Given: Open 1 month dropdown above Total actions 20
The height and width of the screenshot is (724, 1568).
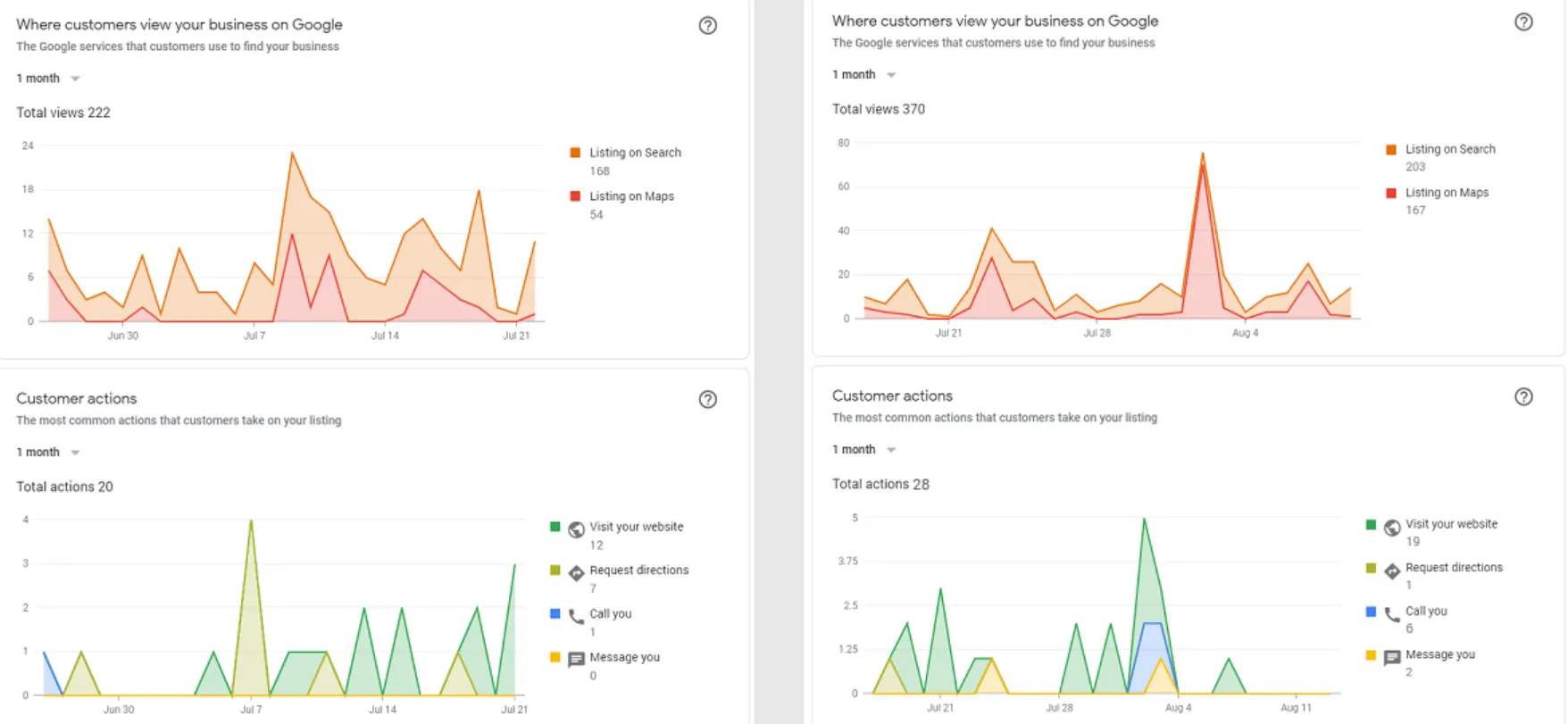Looking at the screenshot, I should (x=48, y=453).
